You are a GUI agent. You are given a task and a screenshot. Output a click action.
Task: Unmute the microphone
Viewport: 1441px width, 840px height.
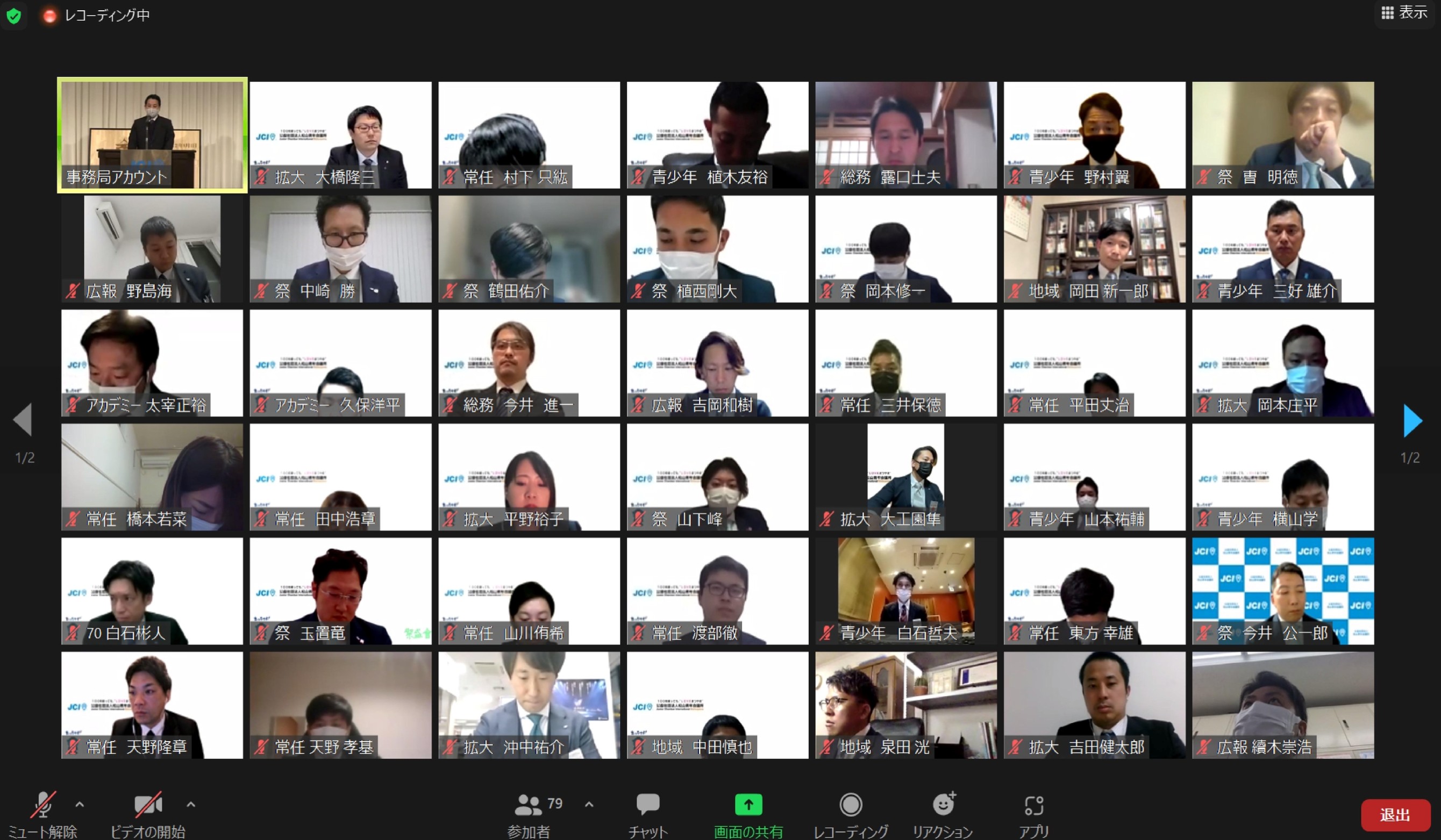[43, 805]
